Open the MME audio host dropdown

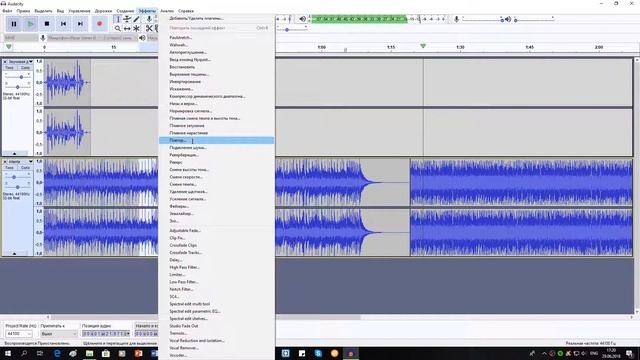21,38
